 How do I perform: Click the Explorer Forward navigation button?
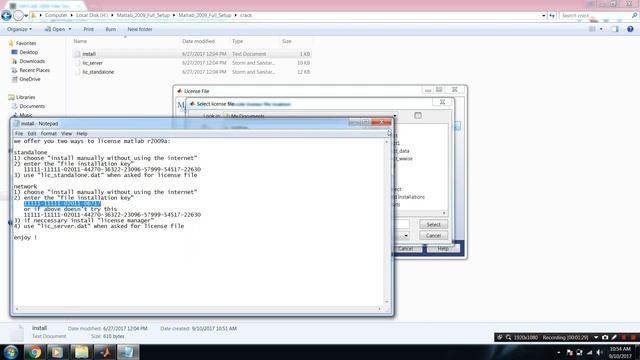tap(18, 16)
